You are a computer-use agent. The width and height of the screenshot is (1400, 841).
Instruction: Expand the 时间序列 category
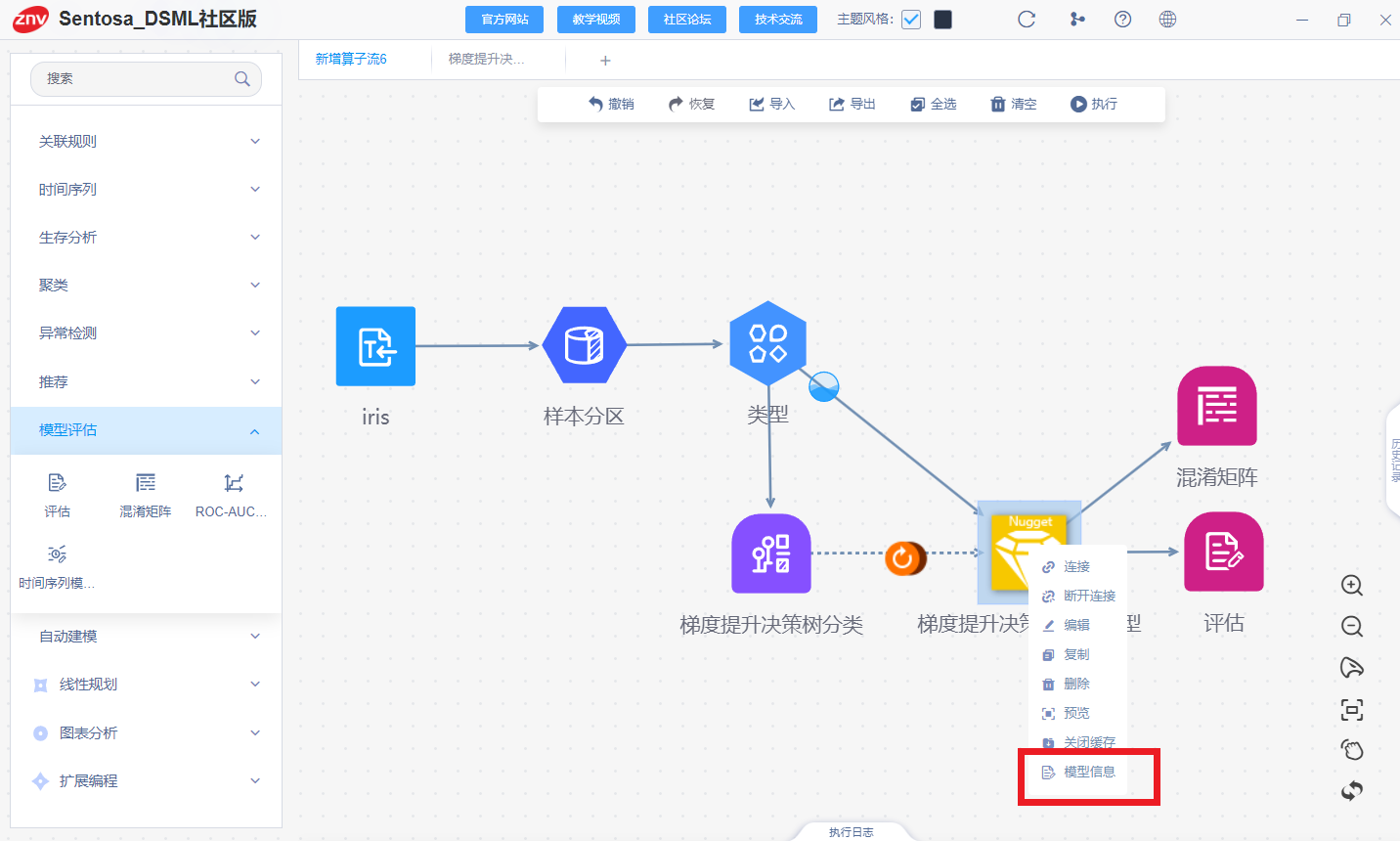[147, 189]
